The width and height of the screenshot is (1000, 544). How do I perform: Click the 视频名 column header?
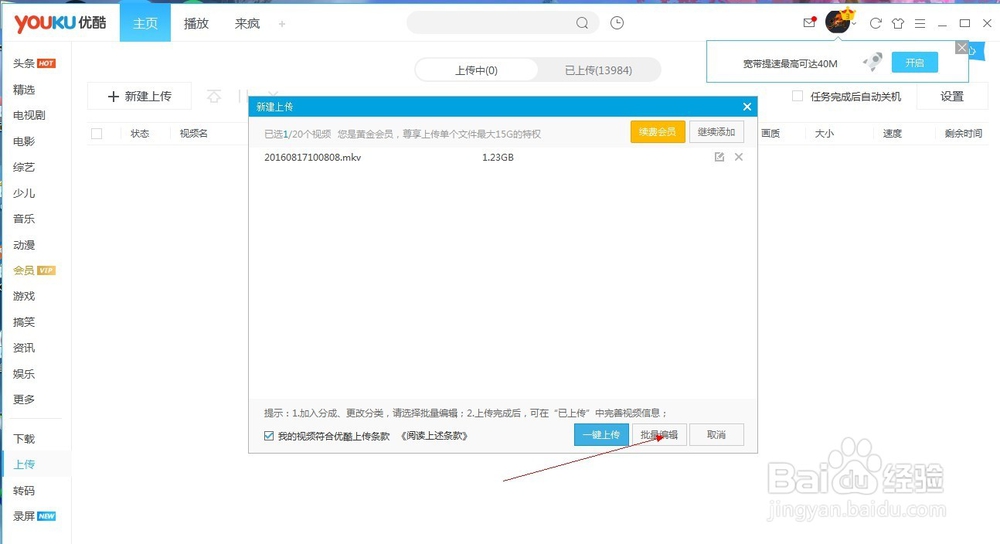193,133
